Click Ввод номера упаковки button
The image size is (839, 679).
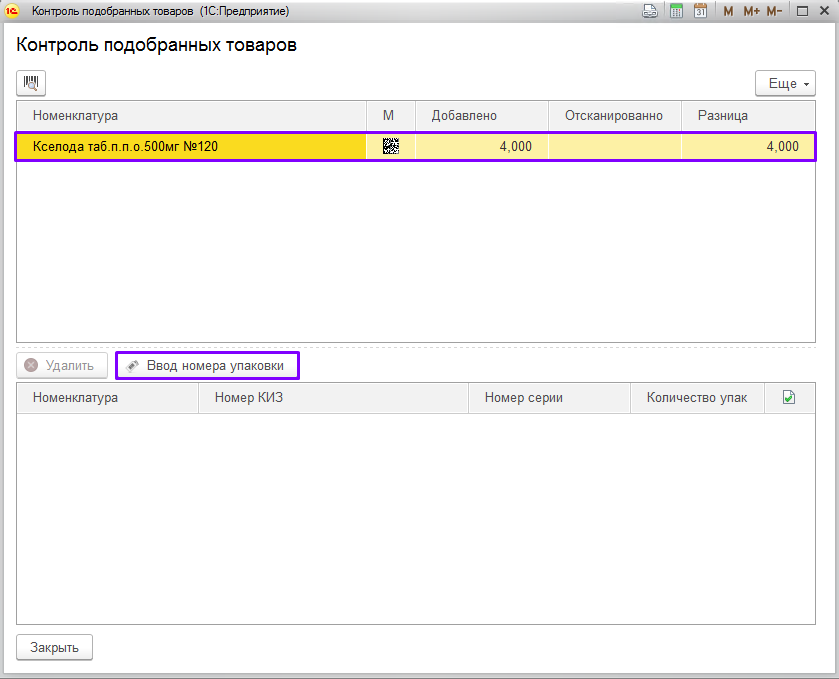click(207, 366)
